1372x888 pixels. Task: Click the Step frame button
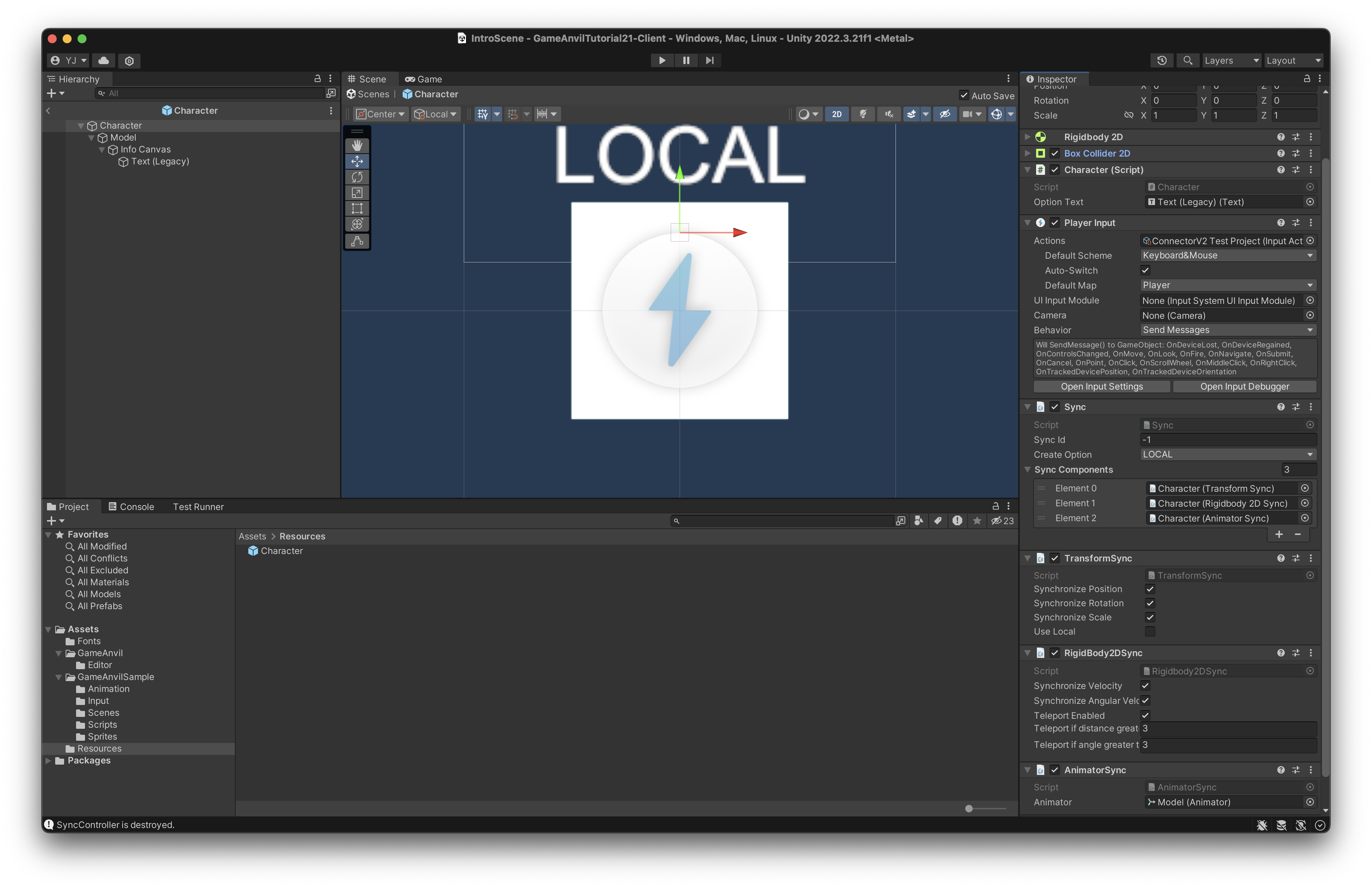709,60
